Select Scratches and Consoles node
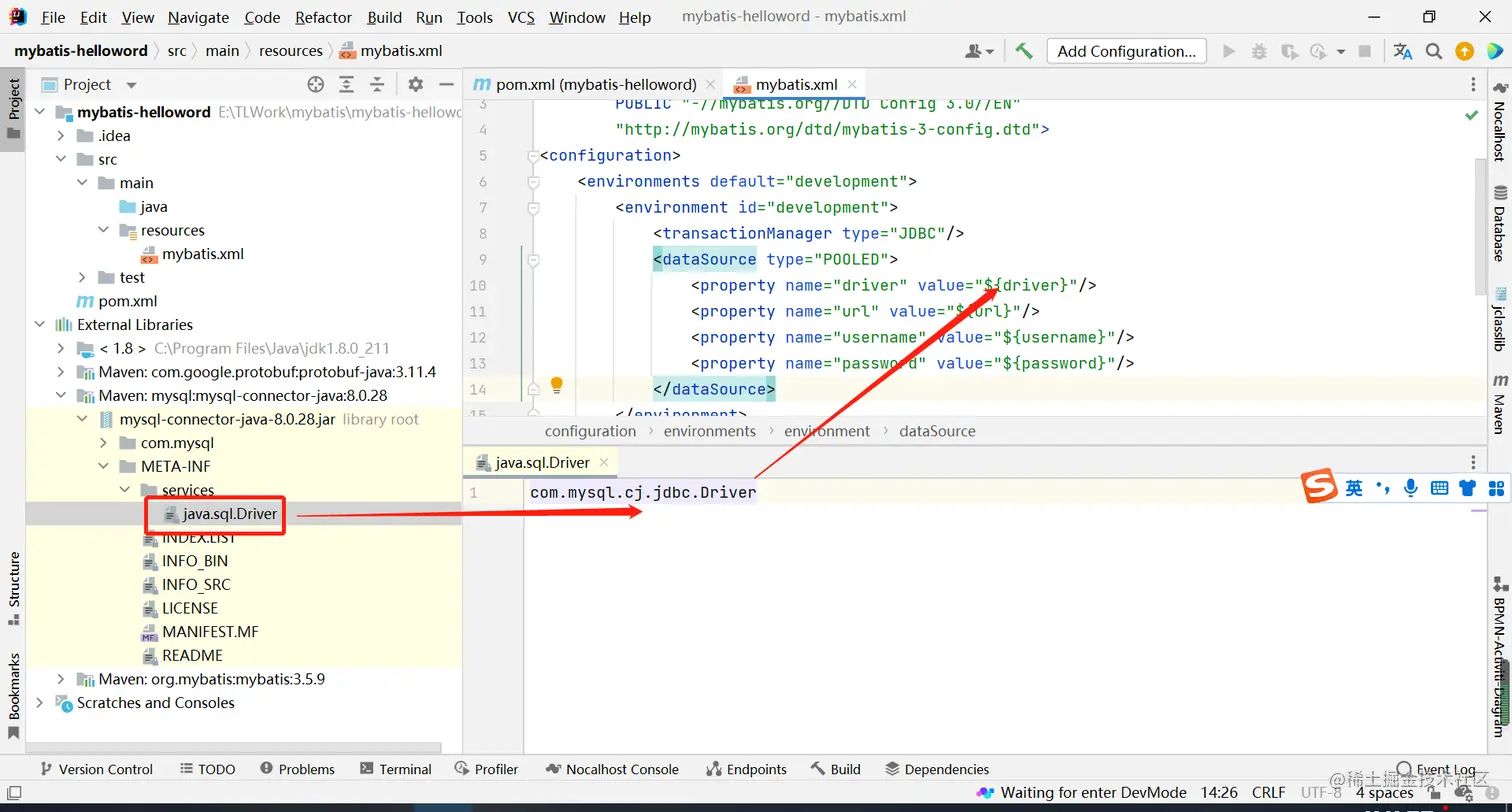 tap(155, 703)
